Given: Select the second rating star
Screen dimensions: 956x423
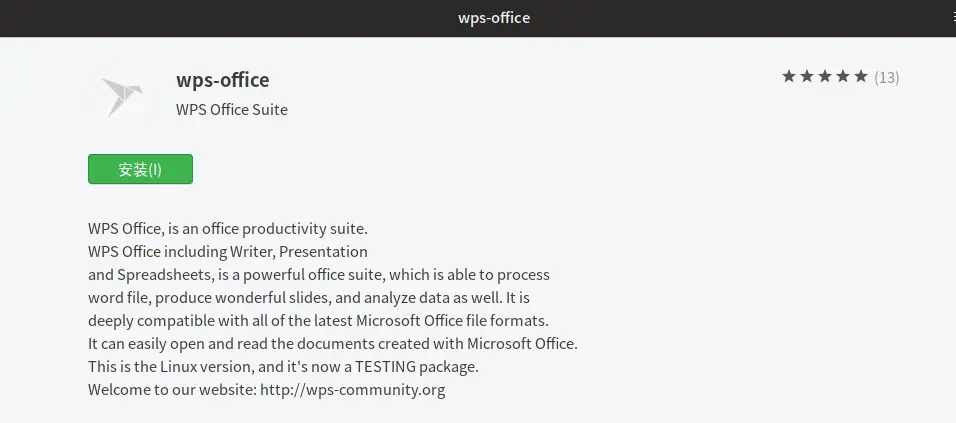Looking at the screenshot, I should pyautogui.click(x=807, y=77).
